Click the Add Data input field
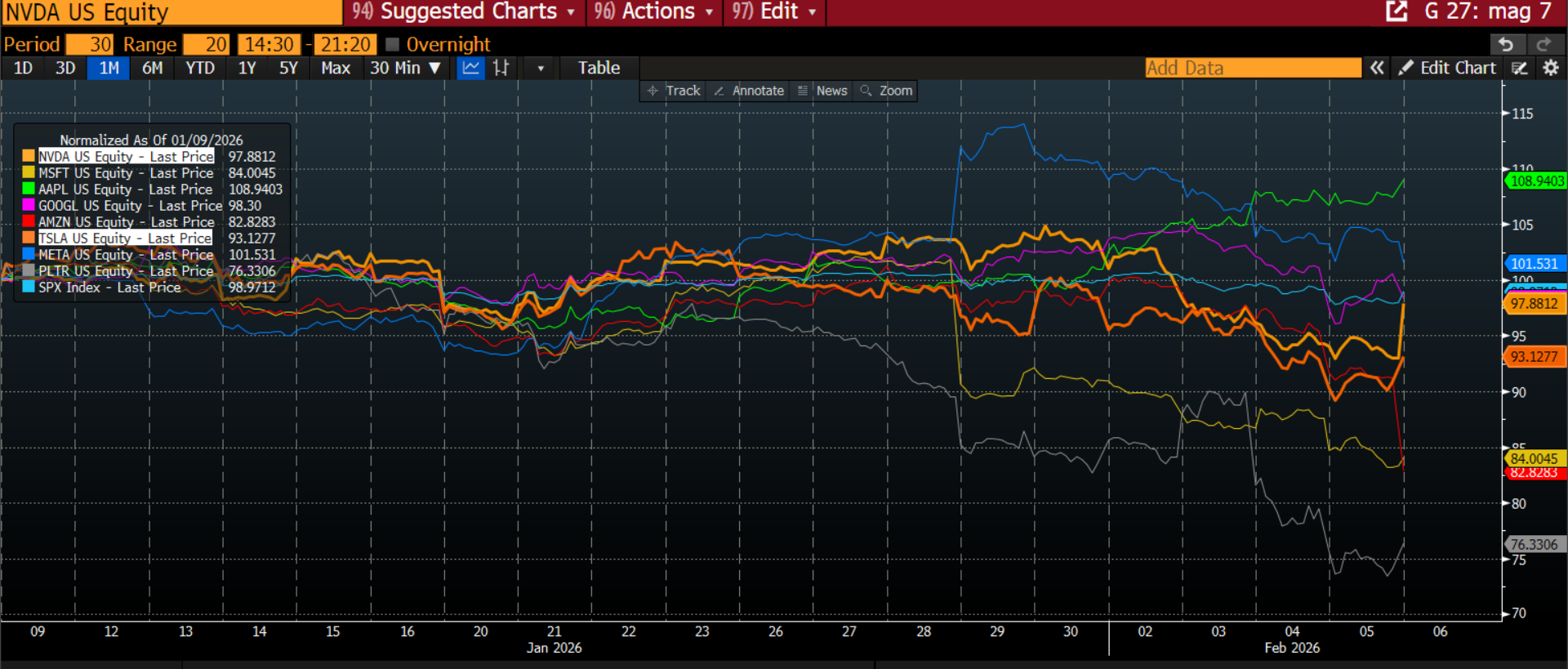Screen dimensions: 1568x669 tap(1252, 68)
